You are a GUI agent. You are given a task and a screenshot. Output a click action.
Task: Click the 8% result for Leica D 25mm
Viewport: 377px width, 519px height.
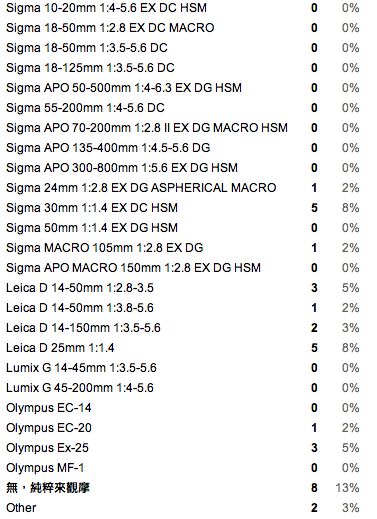(350, 348)
